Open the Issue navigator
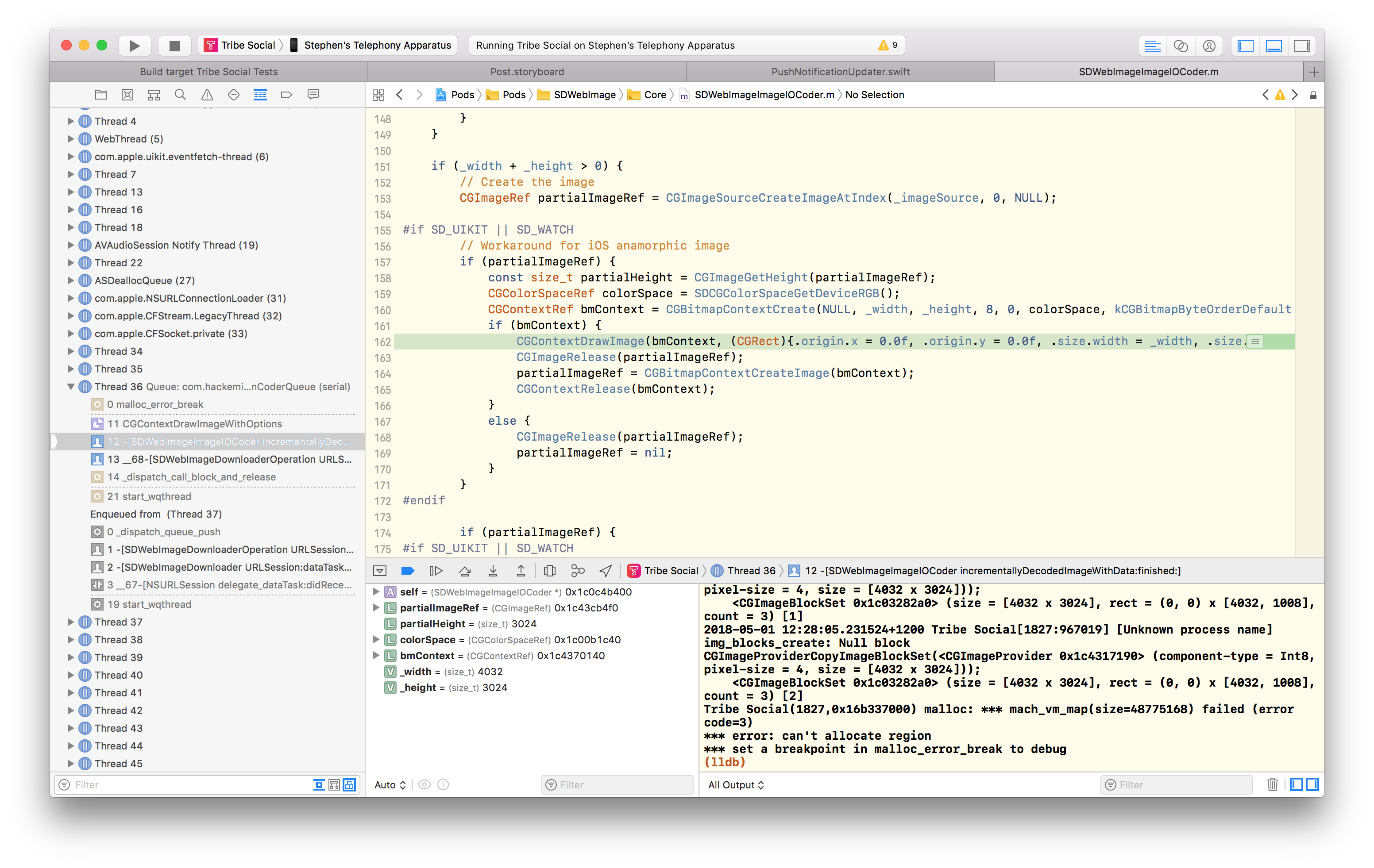This screenshot has width=1374, height=868. (207, 95)
